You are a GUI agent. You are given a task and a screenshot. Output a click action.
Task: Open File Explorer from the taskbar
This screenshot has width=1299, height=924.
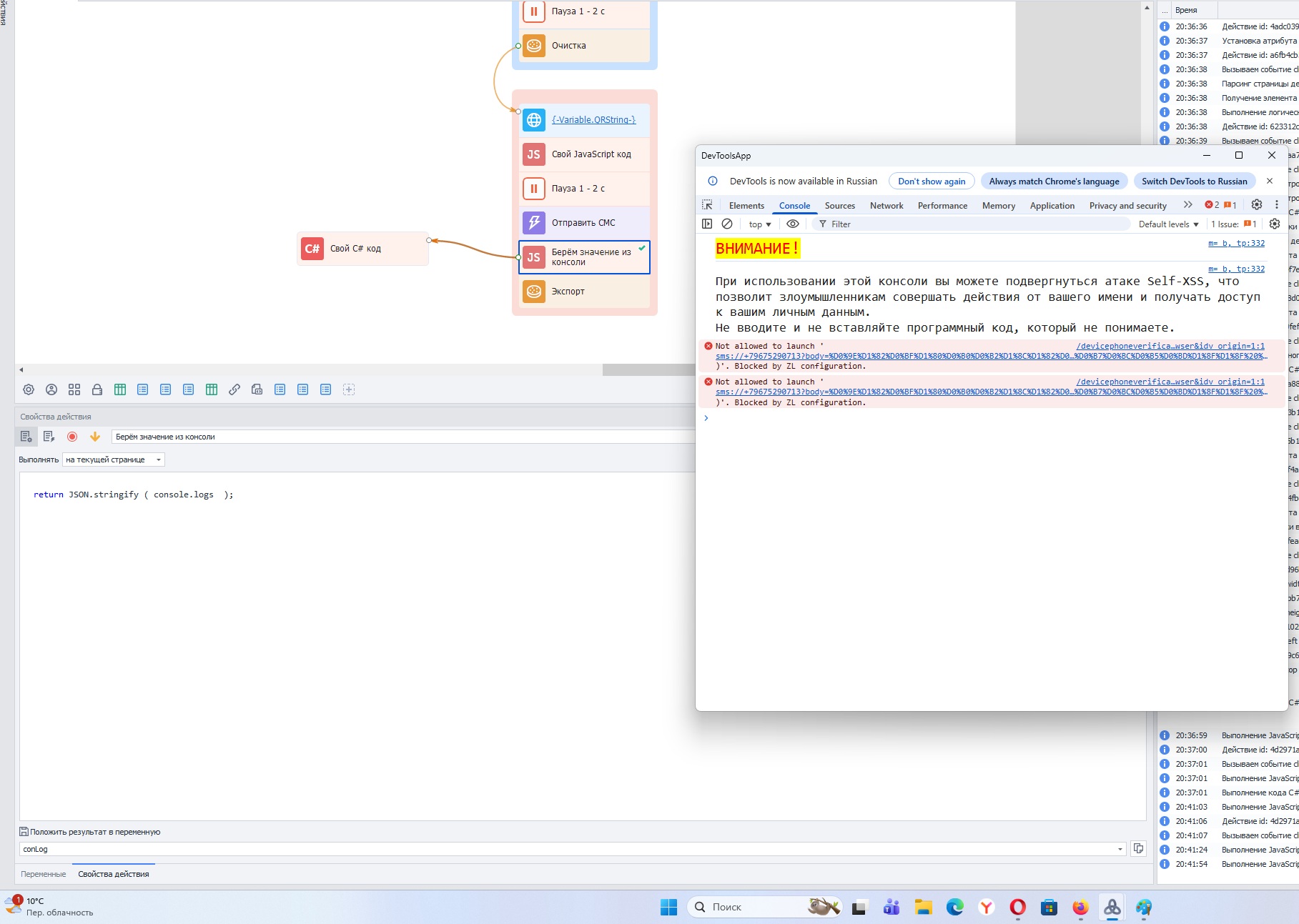(x=924, y=907)
